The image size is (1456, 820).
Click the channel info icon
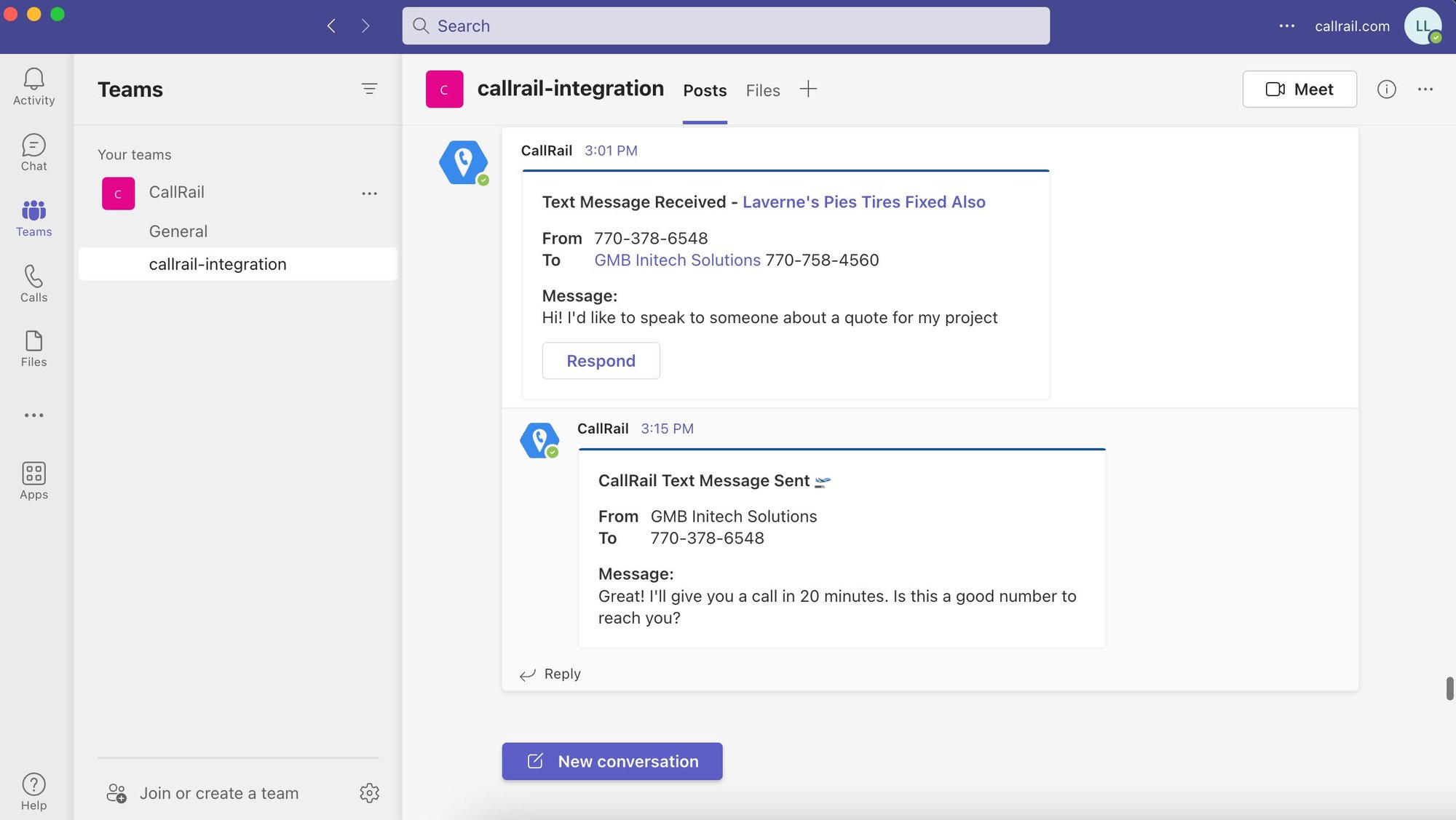pyautogui.click(x=1386, y=89)
